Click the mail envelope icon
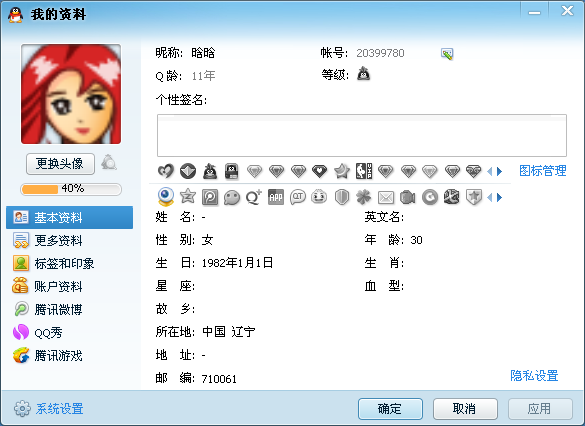The image size is (585, 426). [x=386, y=197]
